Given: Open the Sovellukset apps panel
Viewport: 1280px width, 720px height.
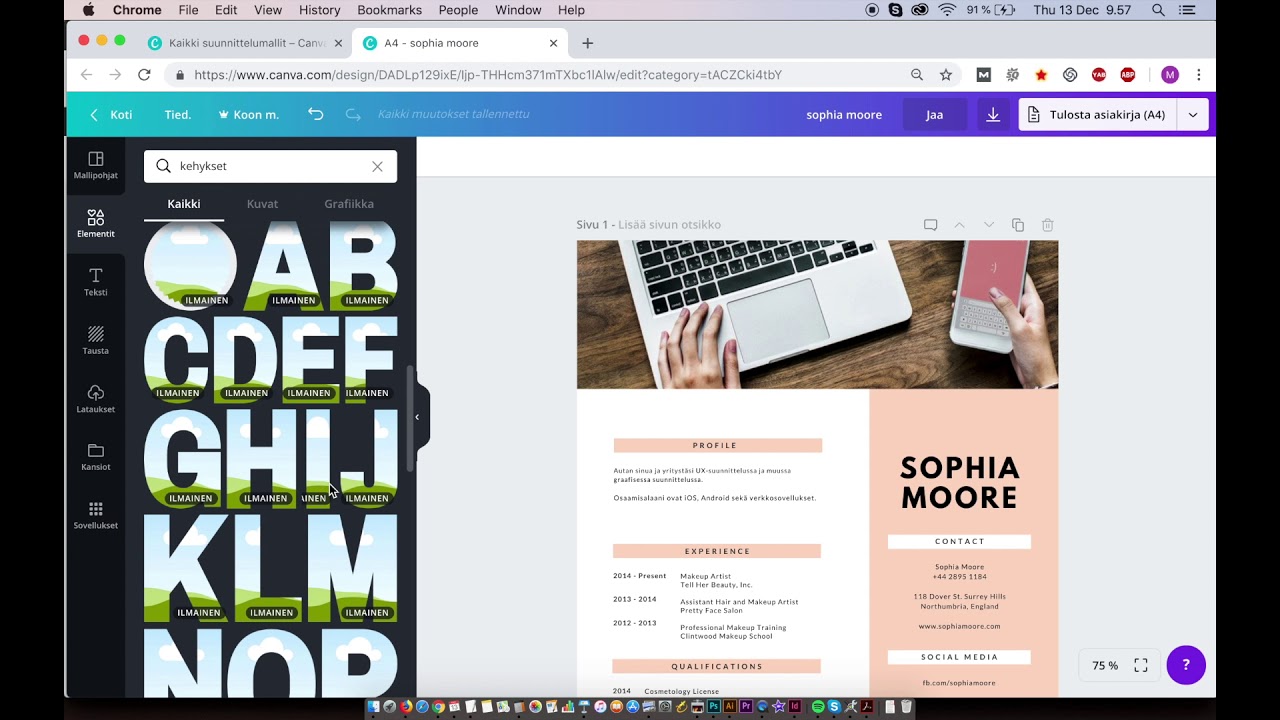Looking at the screenshot, I should click(95, 516).
